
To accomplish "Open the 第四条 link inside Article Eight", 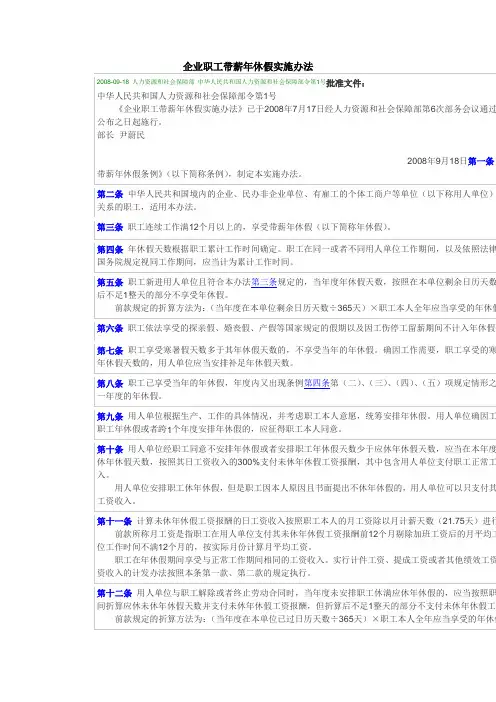I will click(317, 383).
